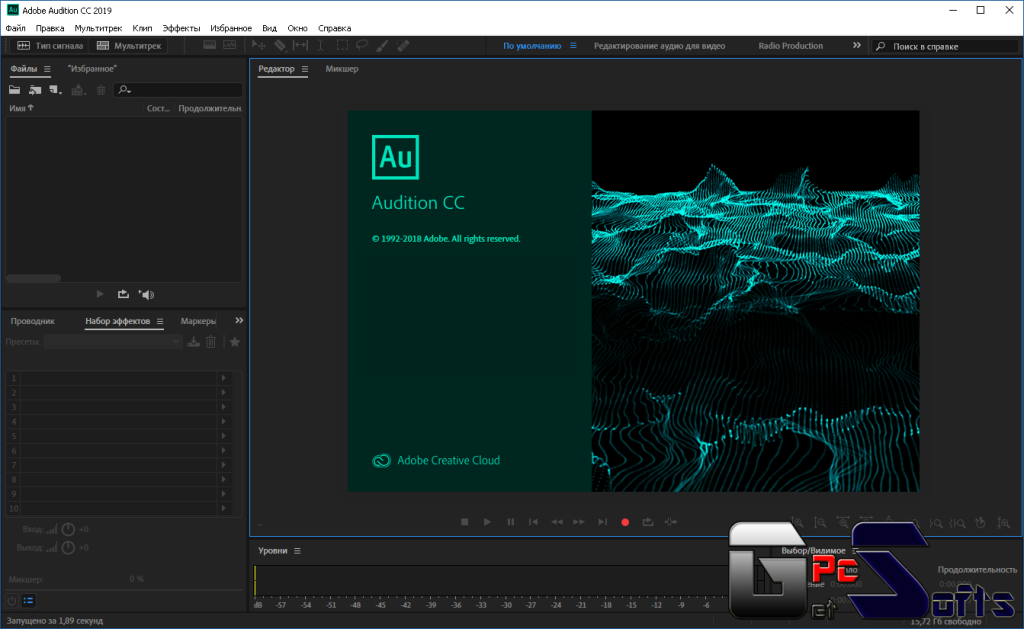Sort files by Продолжительность column

(x=210, y=108)
